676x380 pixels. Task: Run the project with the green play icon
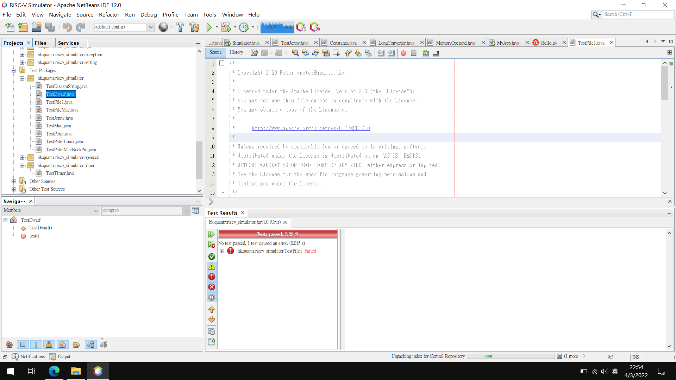tap(209, 27)
